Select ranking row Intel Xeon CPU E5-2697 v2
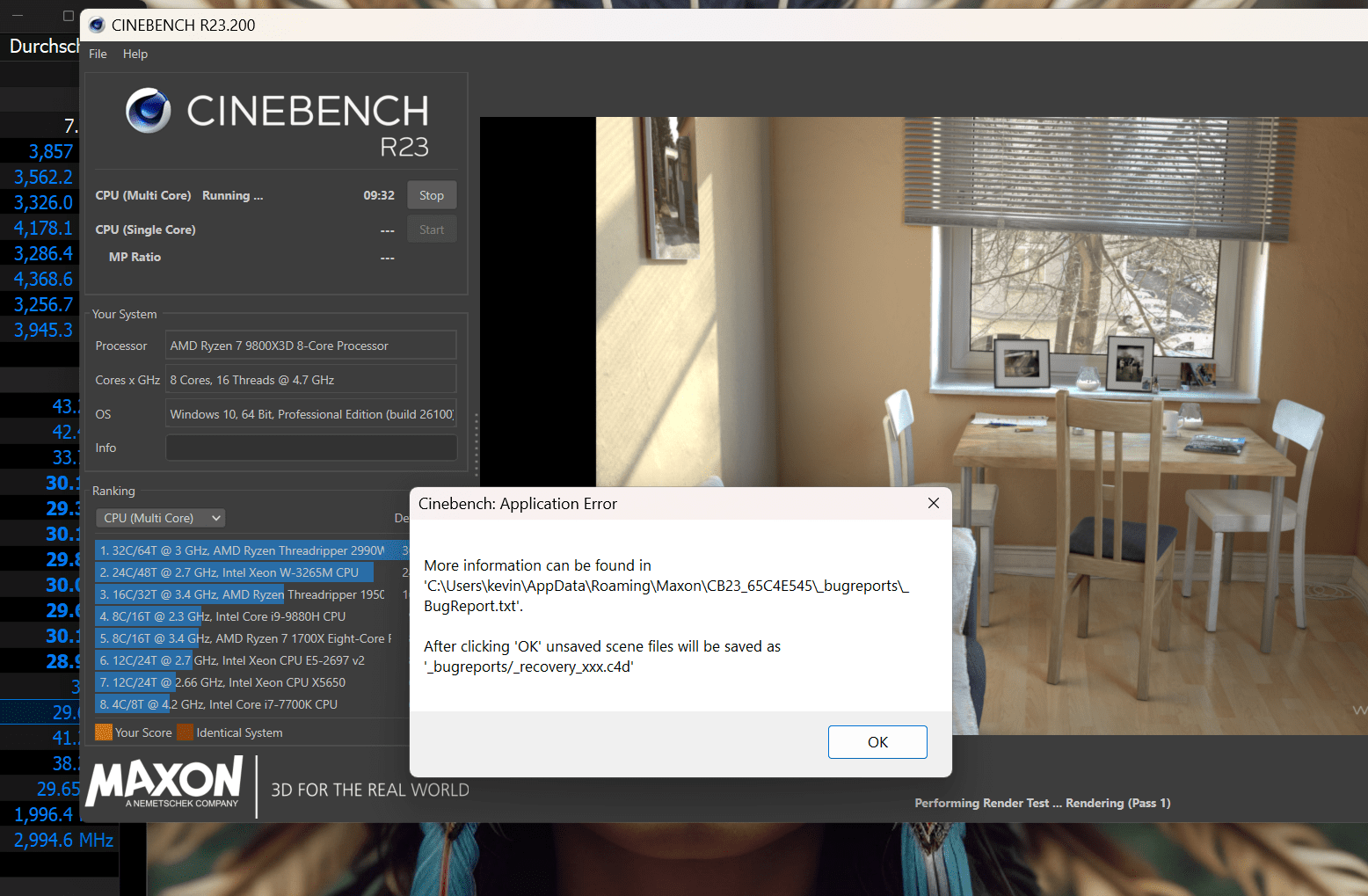The height and width of the screenshot is (896, 1368). point(252,660)
